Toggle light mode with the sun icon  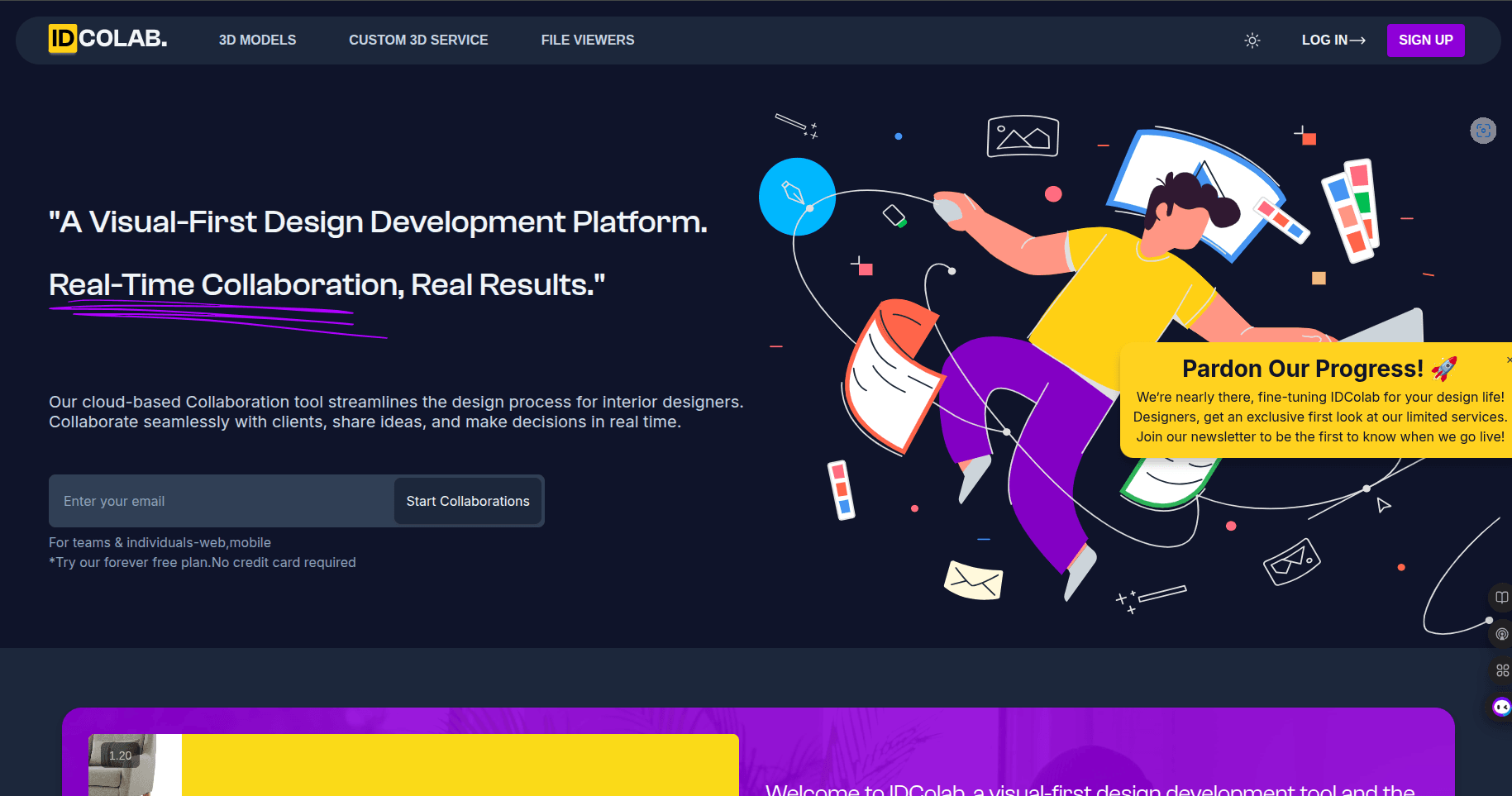tap(1252, 40)
